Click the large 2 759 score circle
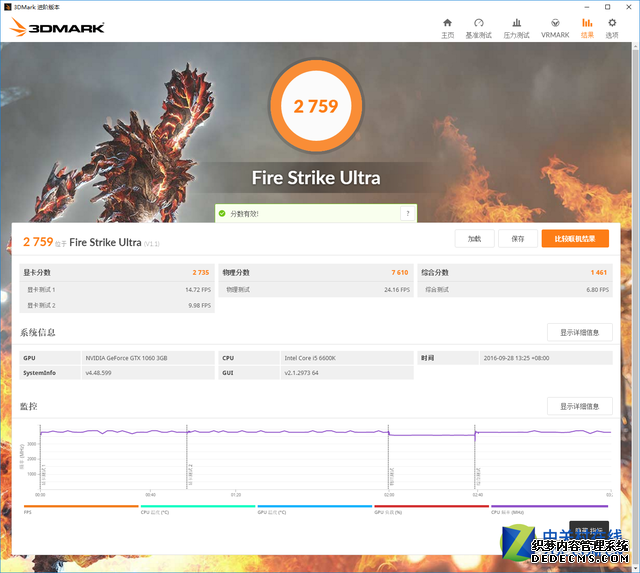This screenshot has height=573, width=640. tap(316, 106)
